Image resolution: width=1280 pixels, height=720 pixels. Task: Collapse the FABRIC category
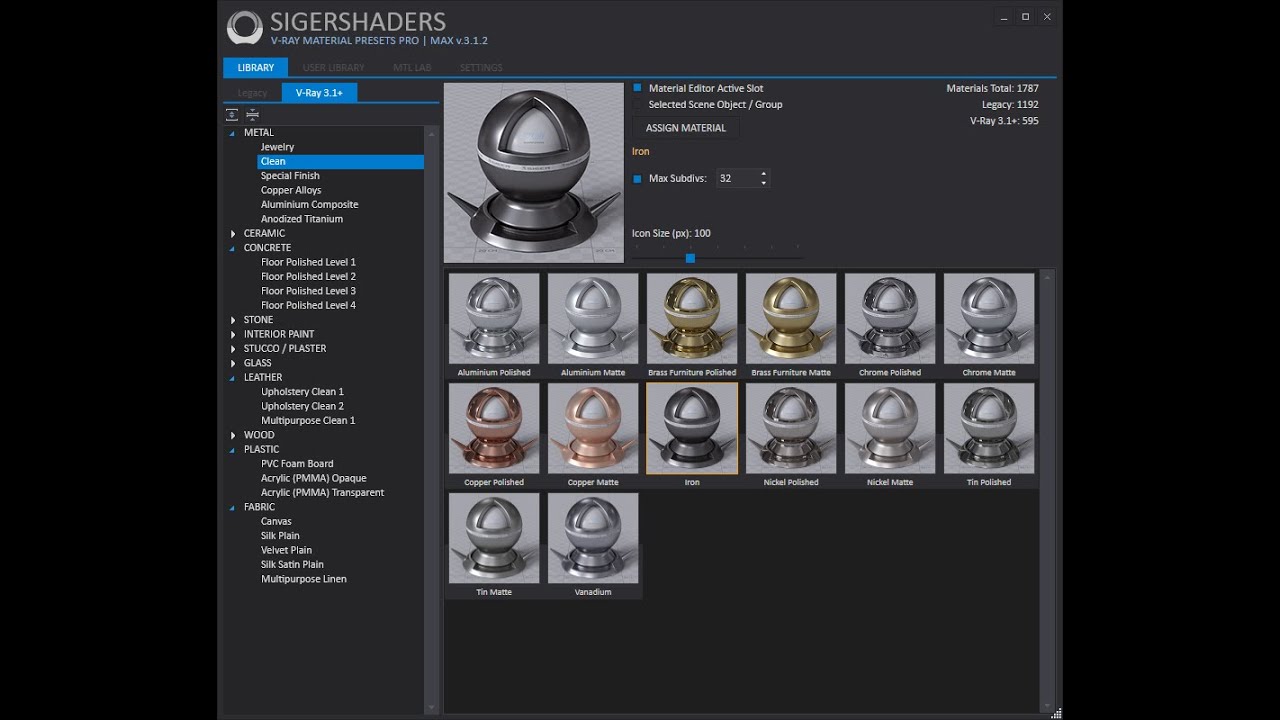coord(232,507)
